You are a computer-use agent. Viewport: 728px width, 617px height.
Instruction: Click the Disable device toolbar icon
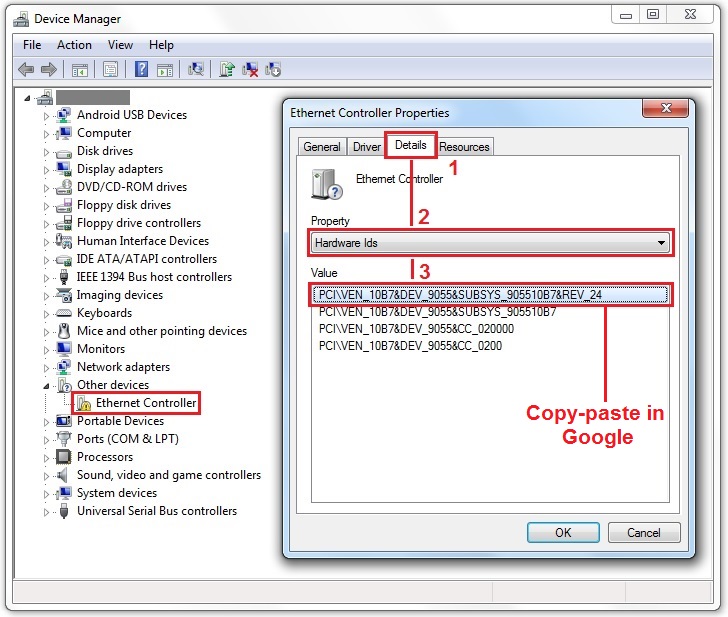(x=273, y=70)
